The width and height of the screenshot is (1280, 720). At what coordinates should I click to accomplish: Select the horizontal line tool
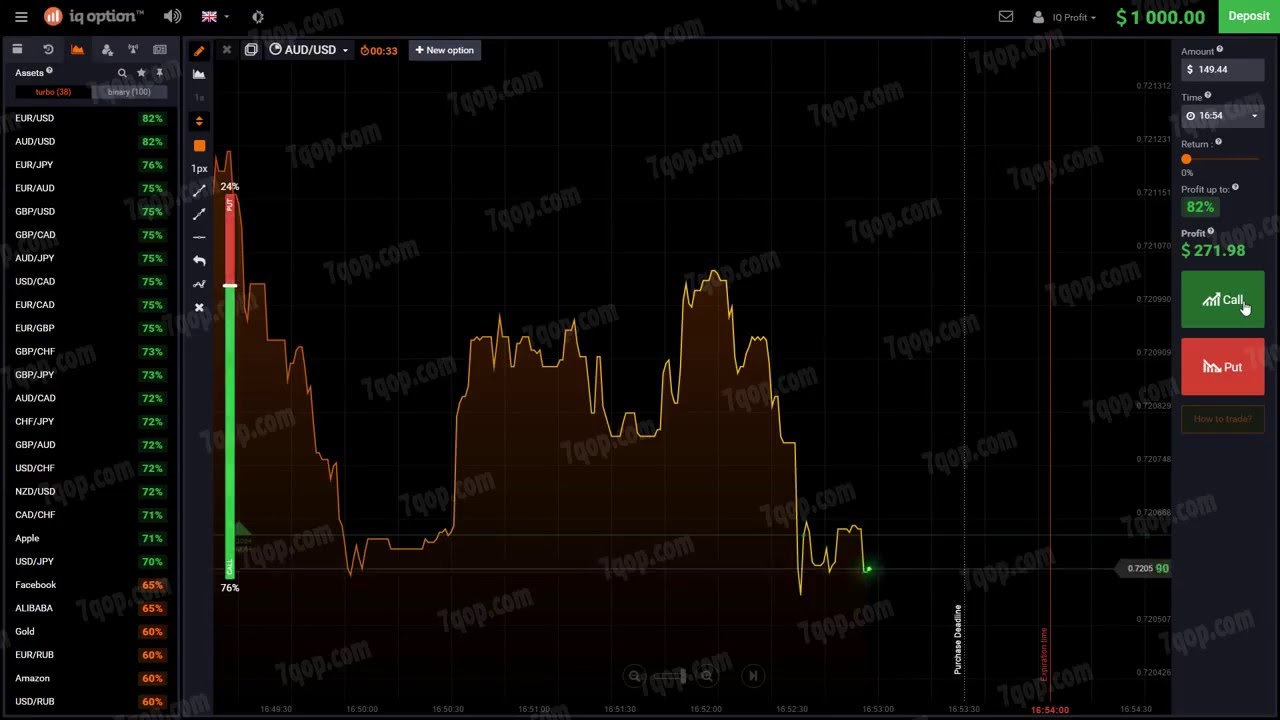click(199, 237)
